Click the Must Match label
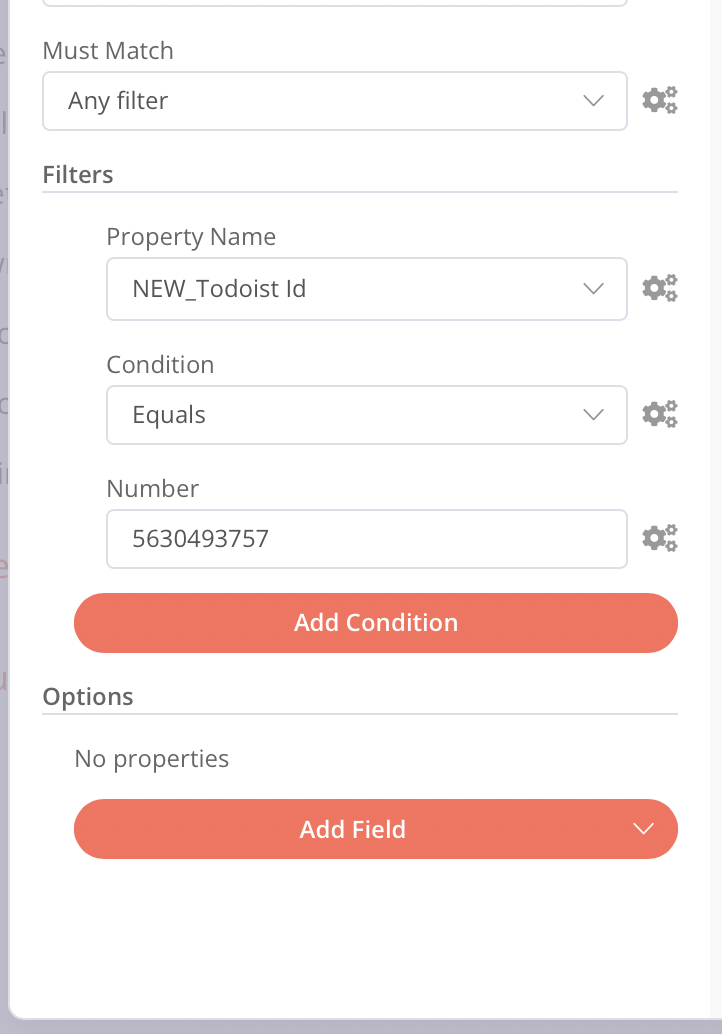Viewport: 722px width, 1034px height. pyautogui.click(x=108, y=51)
